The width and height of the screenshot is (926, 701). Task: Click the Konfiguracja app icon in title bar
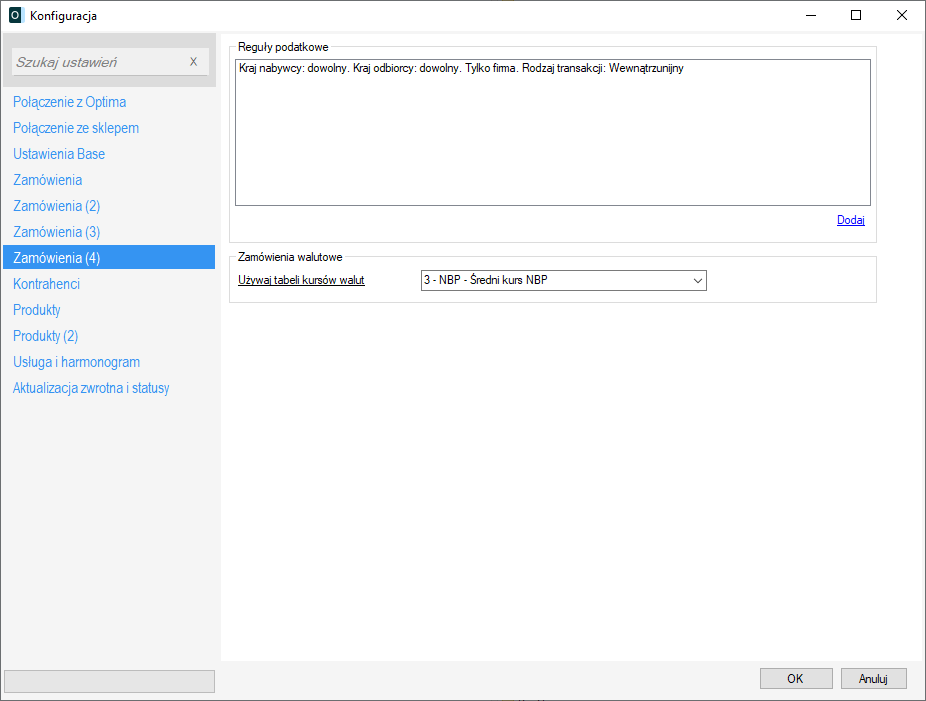click(15, 16)
